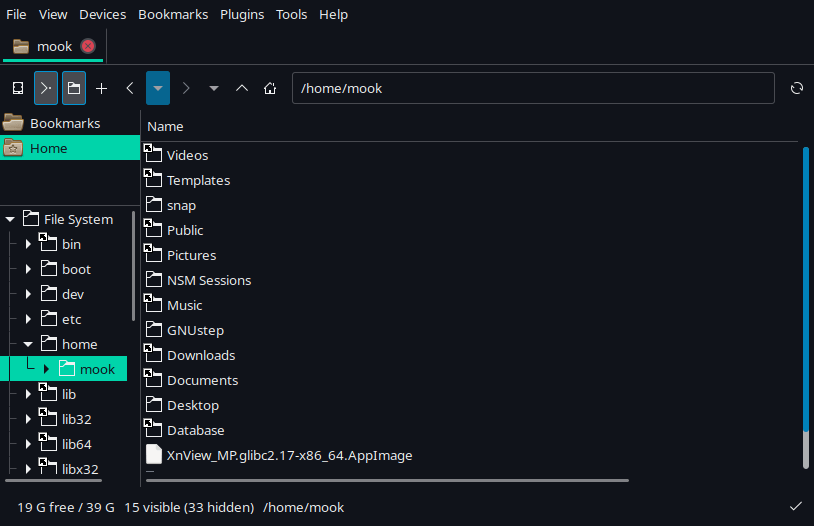
Task: Expand the mook tree node
Action: (46, 369)
